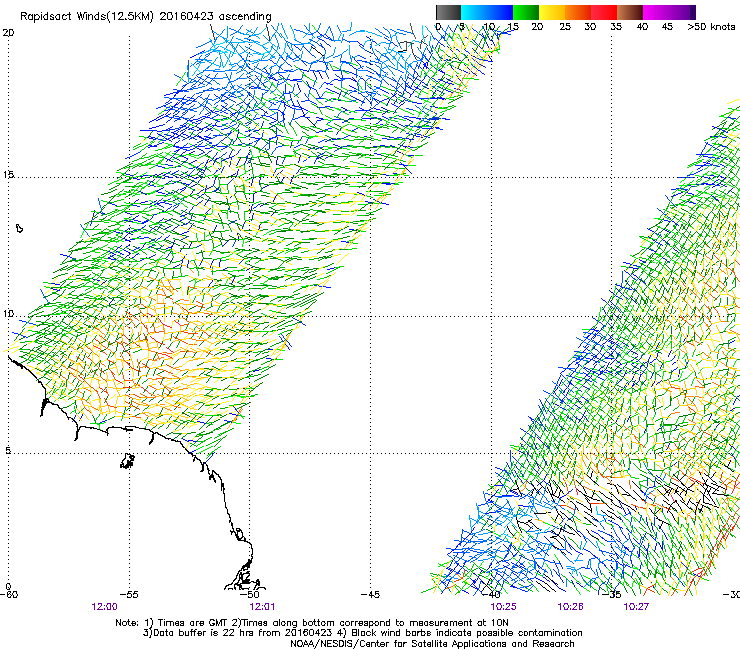
Task: Click the '-35' longitude label
Action: tap(612, 594)
